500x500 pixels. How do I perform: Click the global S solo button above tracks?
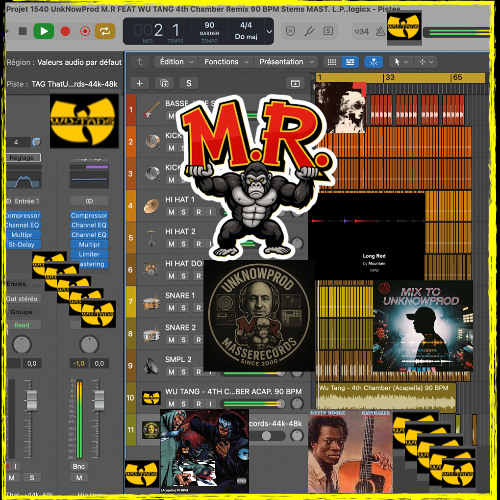tap(189, 83)
